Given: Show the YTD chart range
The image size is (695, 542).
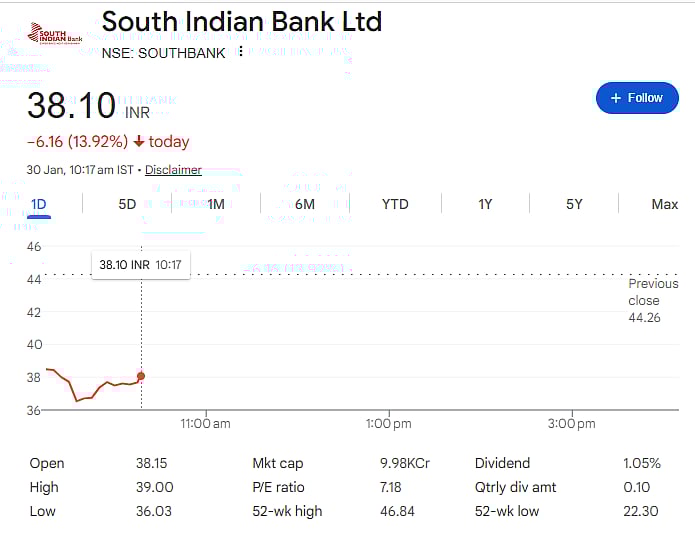Looking at the screenshot, I should coord(395,204).
